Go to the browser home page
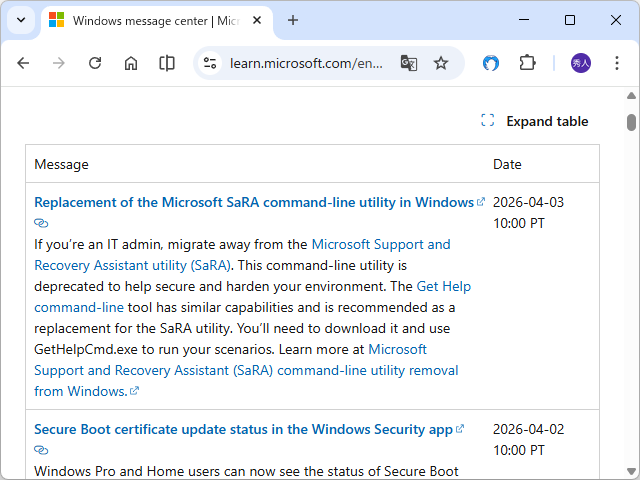Screen dimensions: 640x480 tap(131, 63)
